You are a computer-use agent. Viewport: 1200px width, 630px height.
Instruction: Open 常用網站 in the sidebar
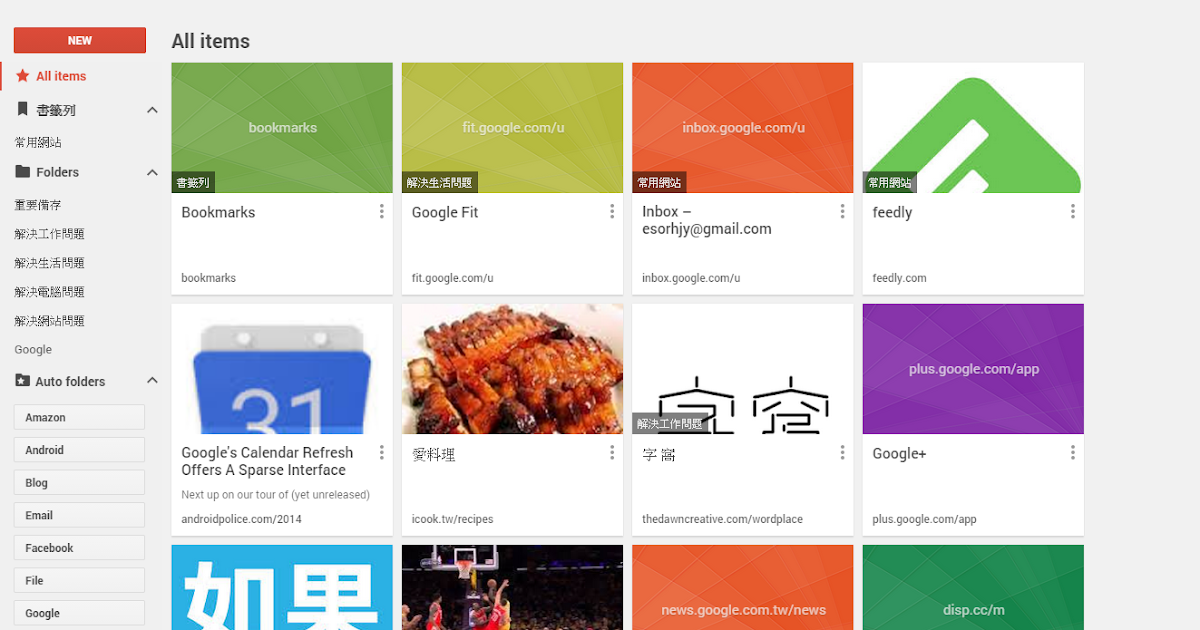click(x=38, y=143)
